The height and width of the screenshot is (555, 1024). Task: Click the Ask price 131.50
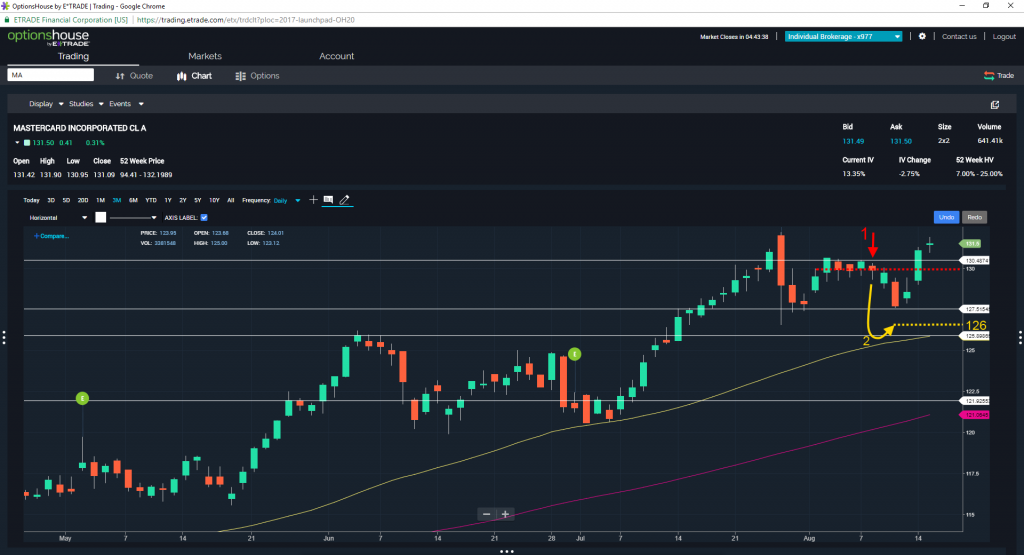[901, 141]
